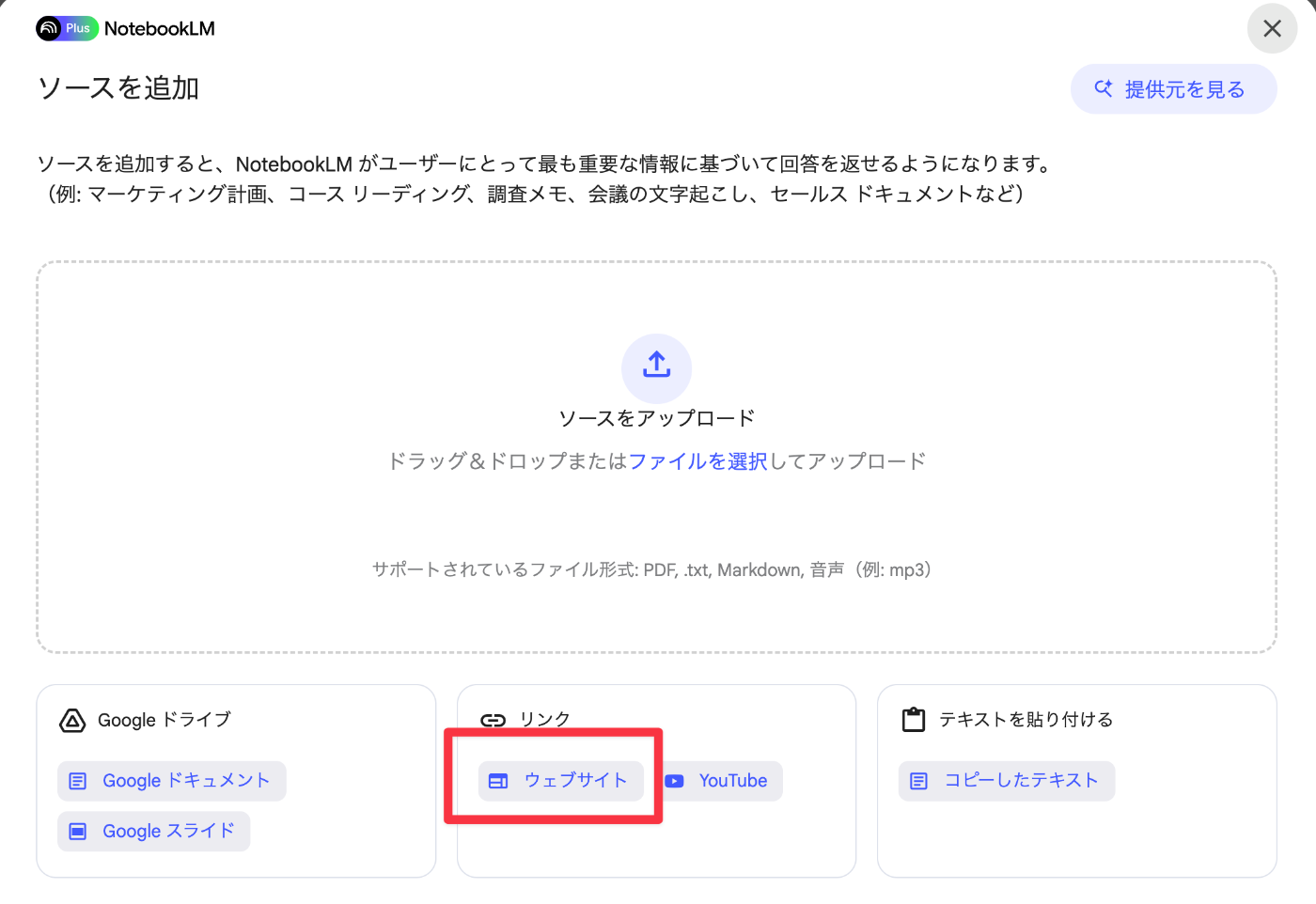This screenshot has height=904, width=1316.
Task: Click the NotebookLM logo icon
Action: [x=49, y=29]
